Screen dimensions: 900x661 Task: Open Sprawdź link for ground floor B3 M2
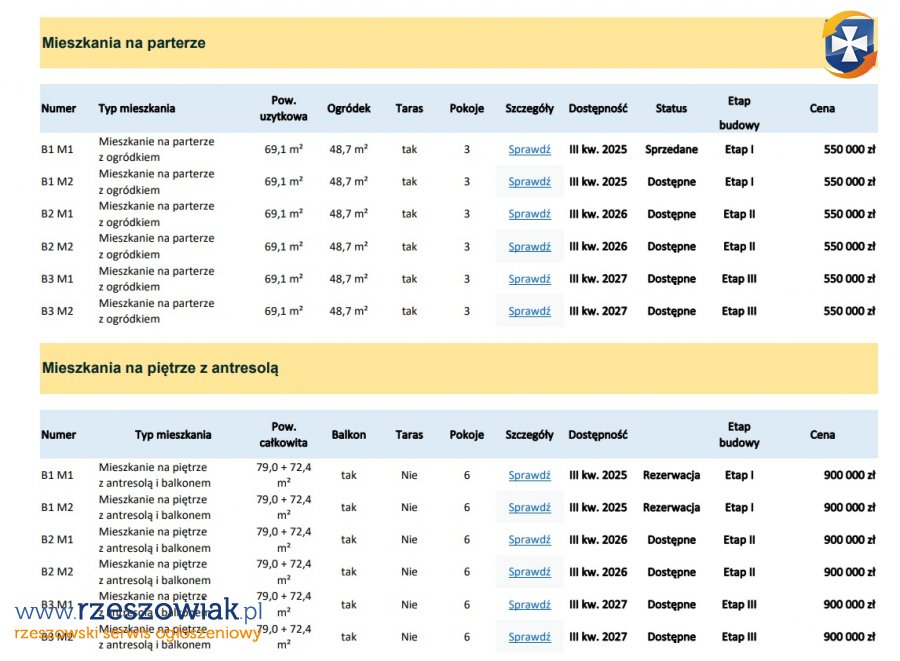point(529,311)
